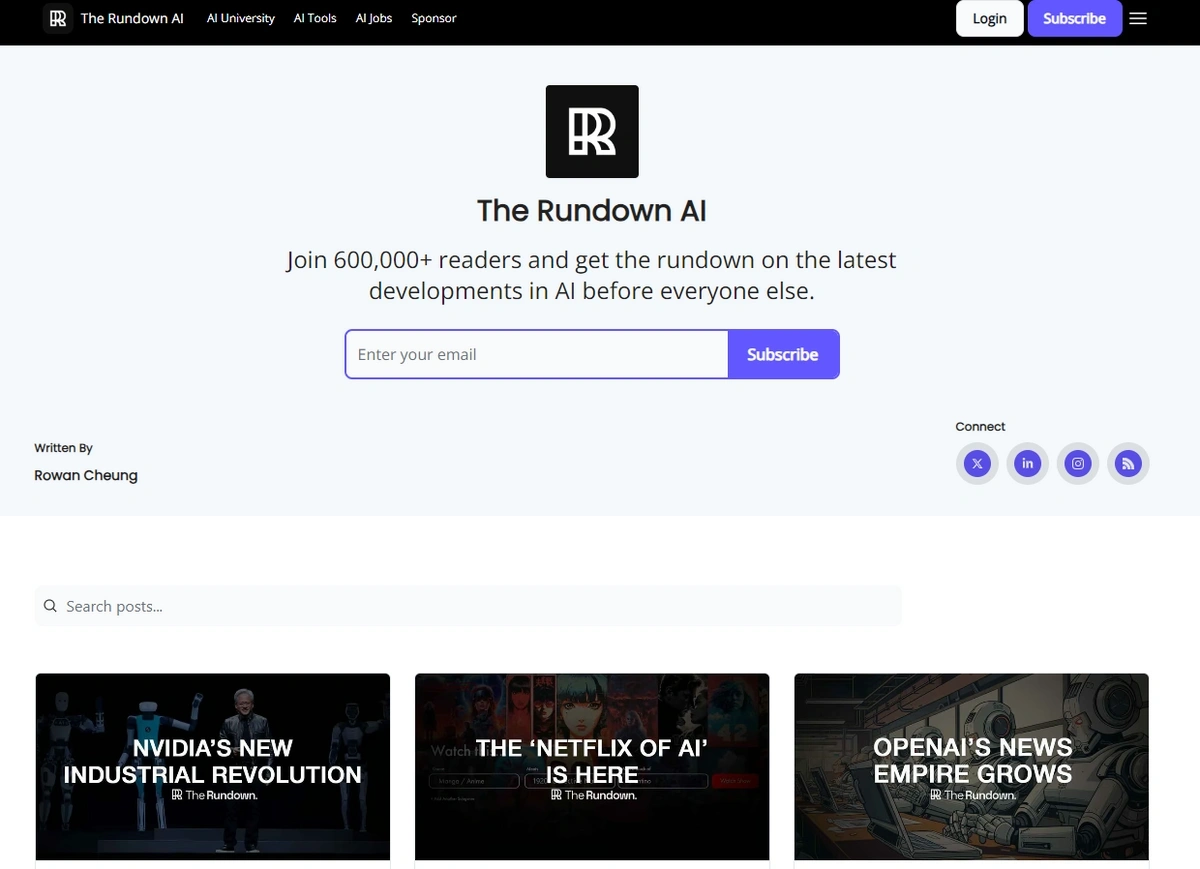
Task: Open AI Jobs in navigation
Action: tap(374, 18)
